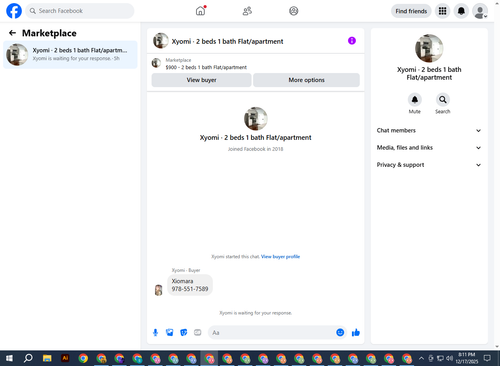
Task: Open the Windows Start menu
Action: 9,358
